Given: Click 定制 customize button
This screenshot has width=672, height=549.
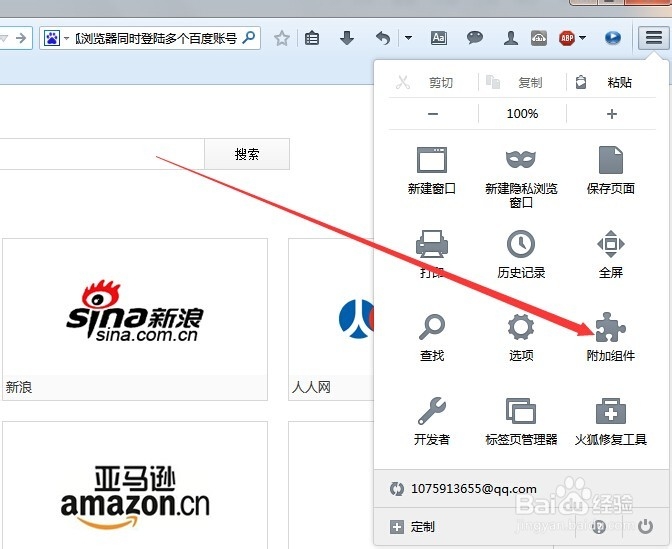Looking at the screenshot, I should click(412, 527).
